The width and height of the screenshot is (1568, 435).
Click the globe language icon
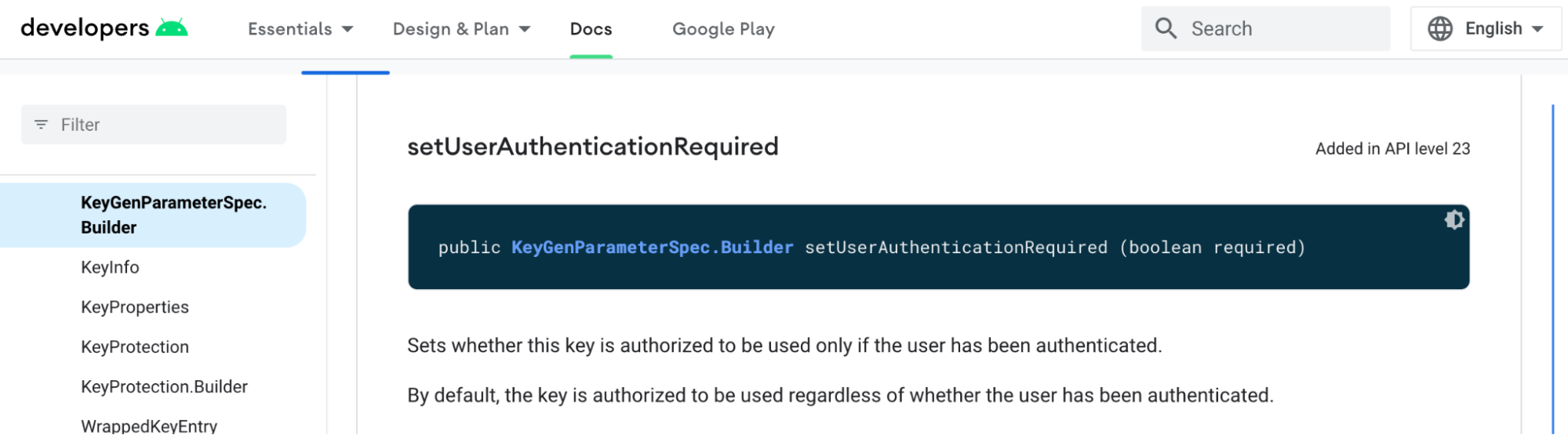pos(1439,29)
